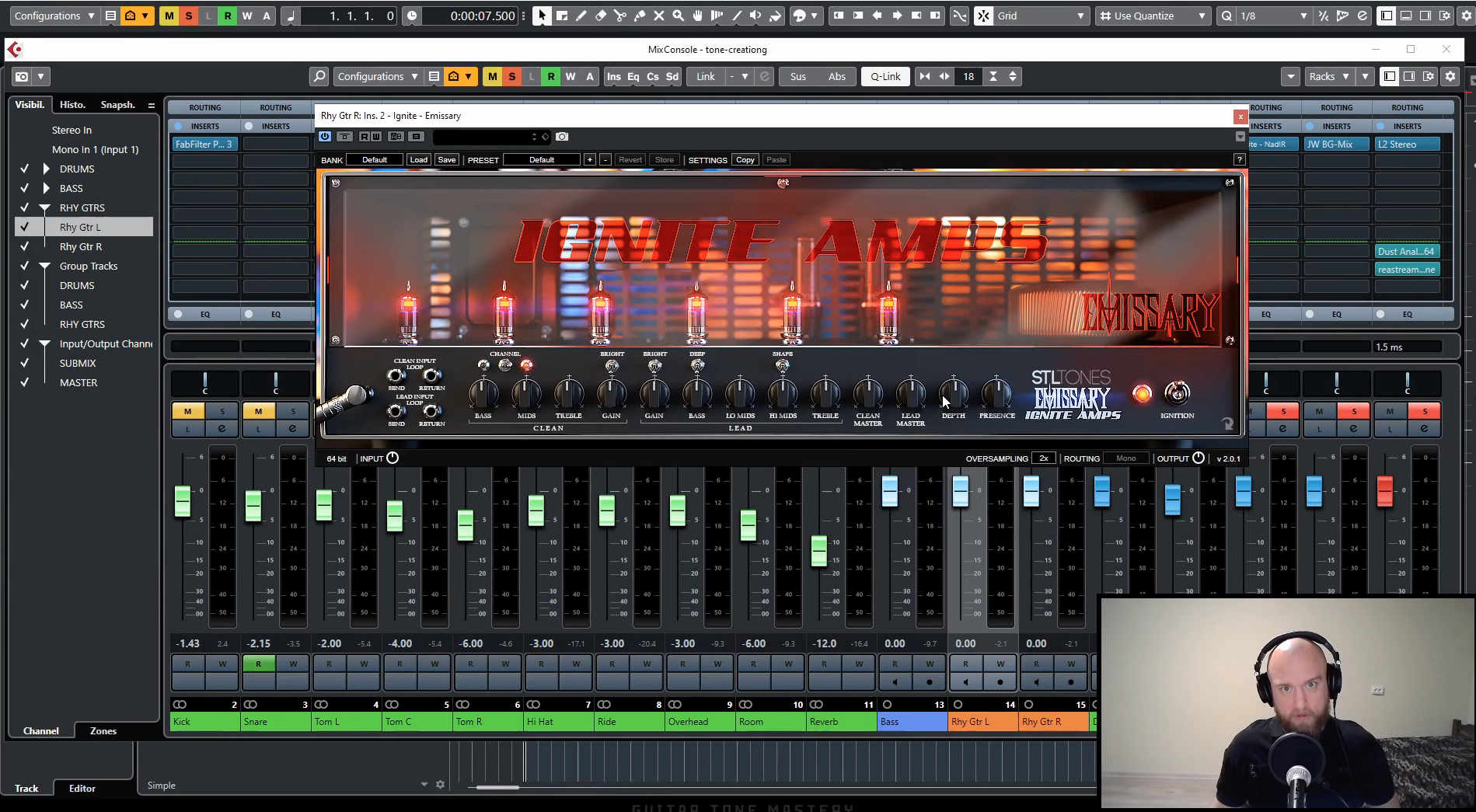The width and height of the screenshot is (1476, 812).
Task: Click the MixConsole search magnifier icon
Action: [x=319, y=76]
